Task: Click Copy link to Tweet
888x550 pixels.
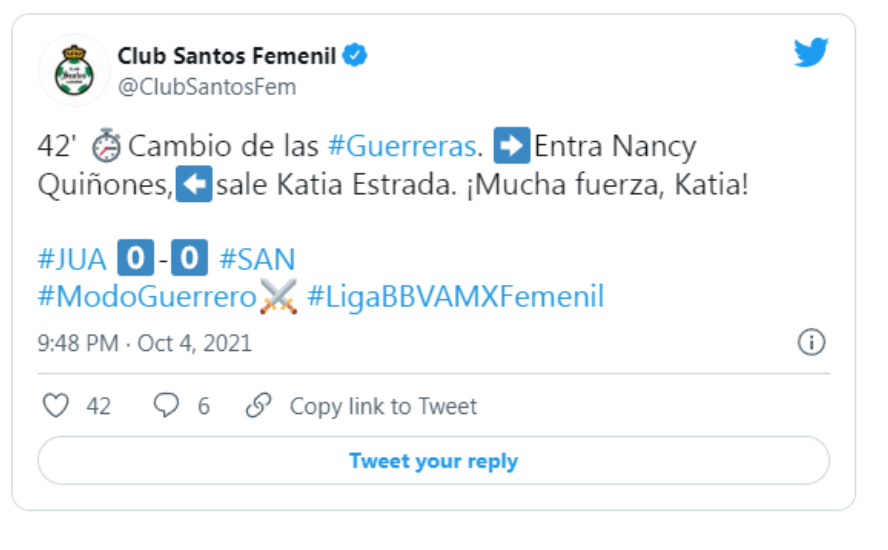Action: point(383,406)
